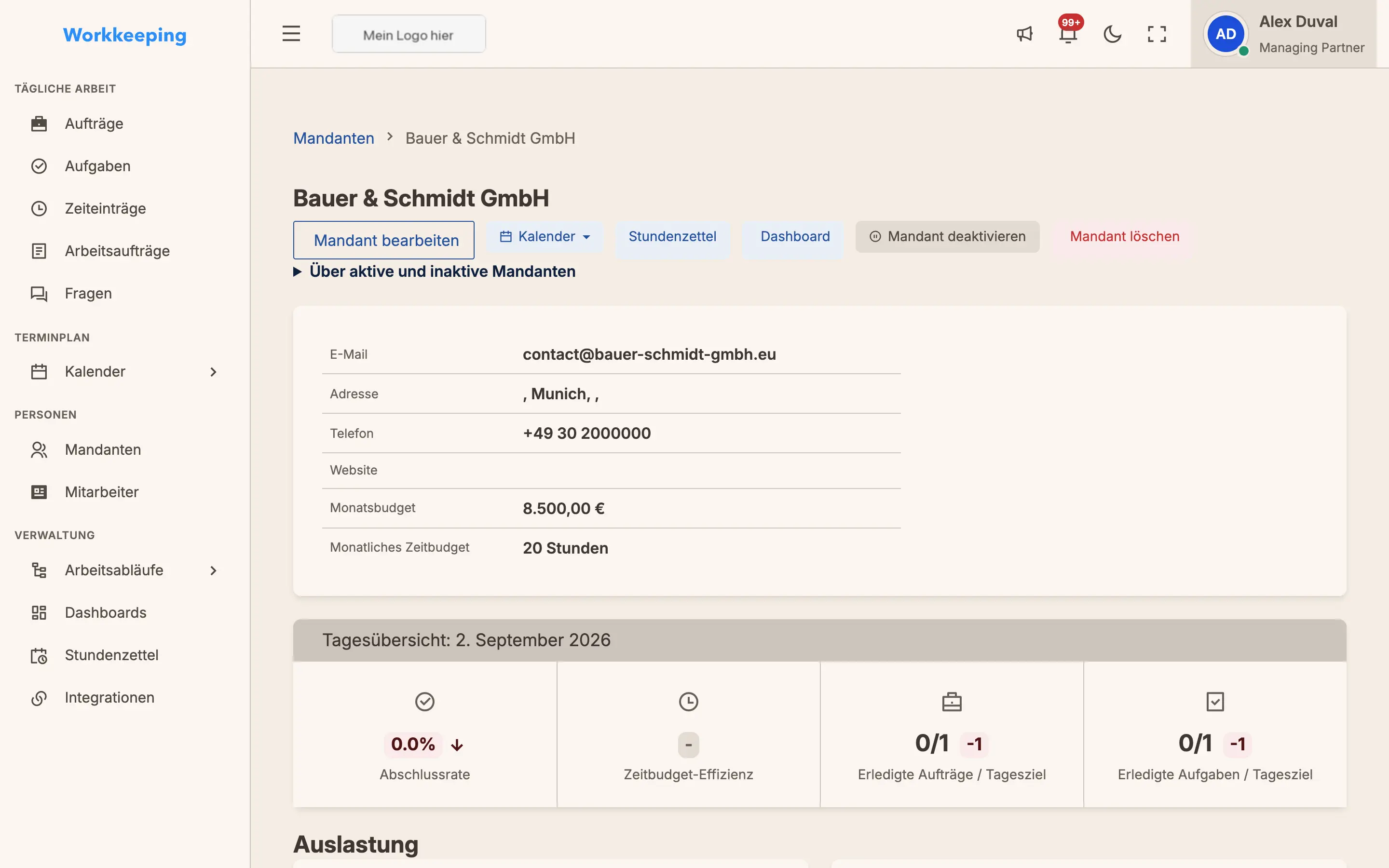Click the megaphone announcements icon
Image resolution: width=1389 pixels, height=868 pixels.
click(x=1024, y=34)
